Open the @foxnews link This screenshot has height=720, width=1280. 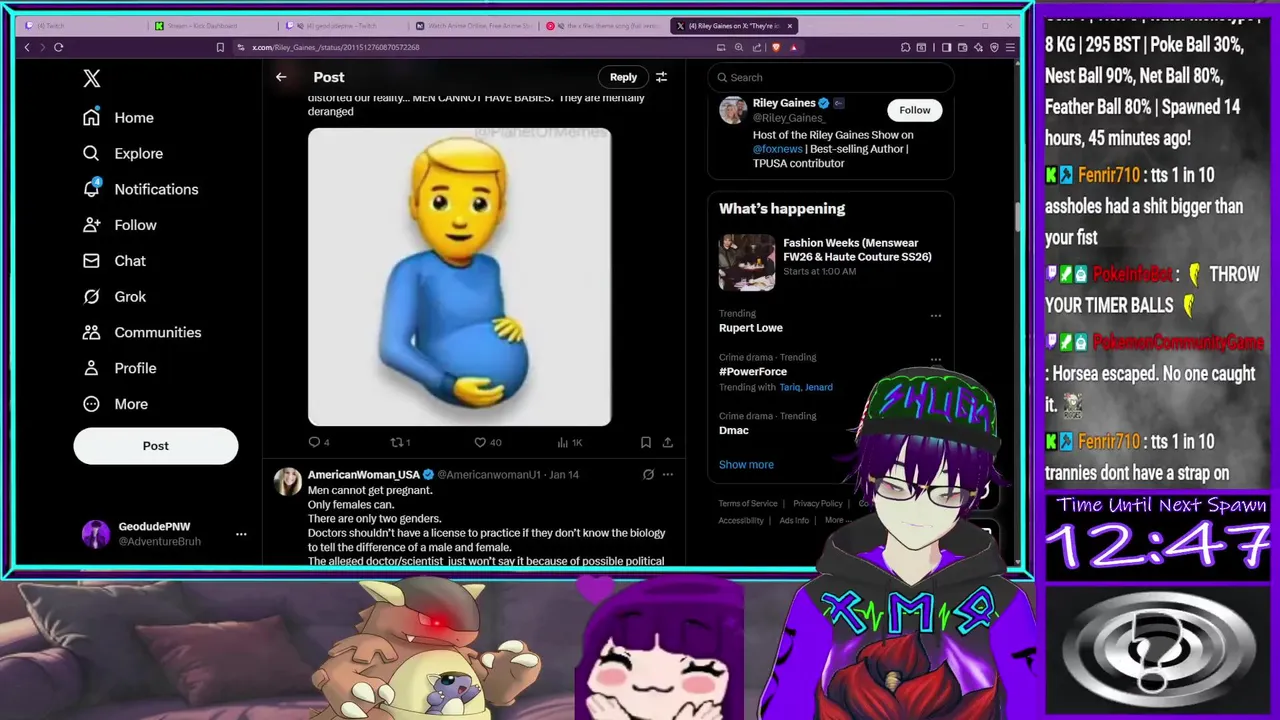pyautogui.click(x=778, y=149)
